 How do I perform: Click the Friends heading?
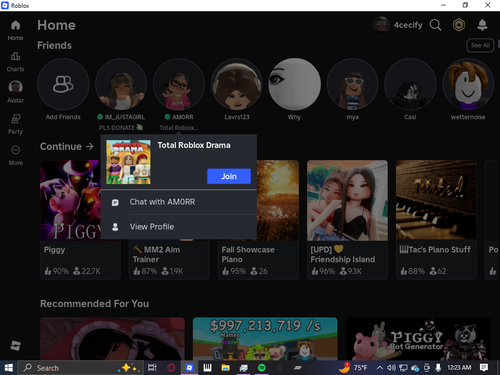[x=54, y=45]
